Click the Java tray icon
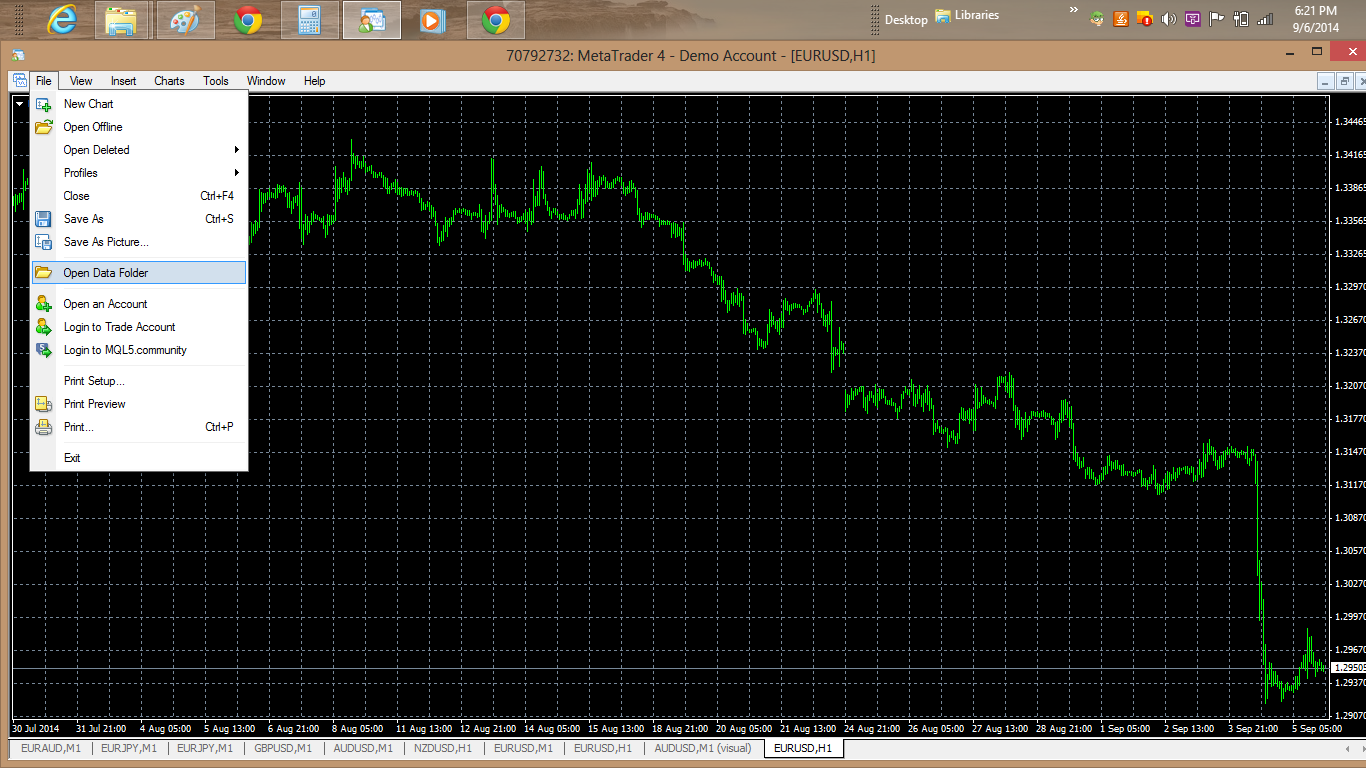This screenshot has height=768, width=1366. [1121, 19]
